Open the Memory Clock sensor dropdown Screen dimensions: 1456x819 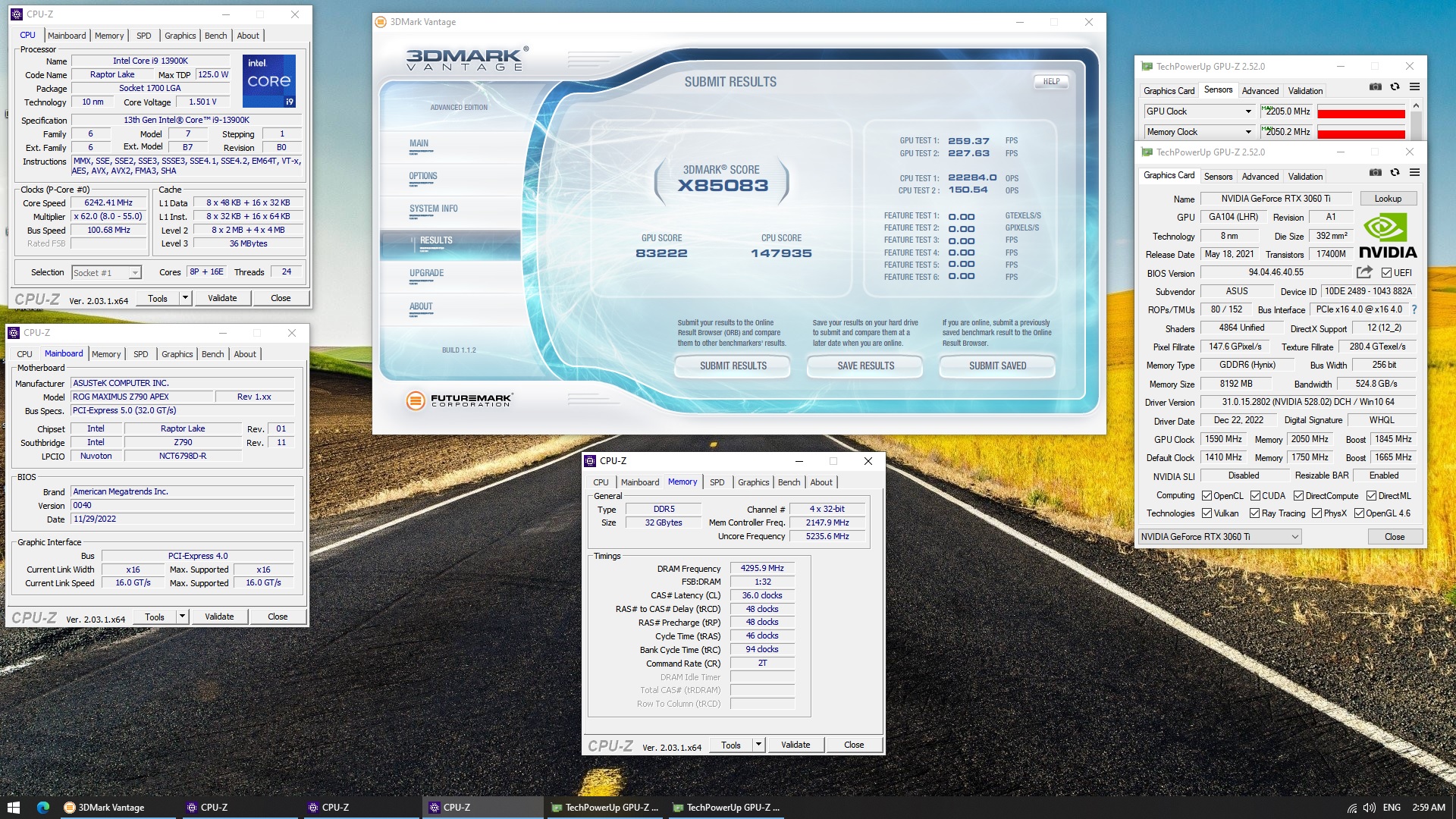[x=1248, y=132]
